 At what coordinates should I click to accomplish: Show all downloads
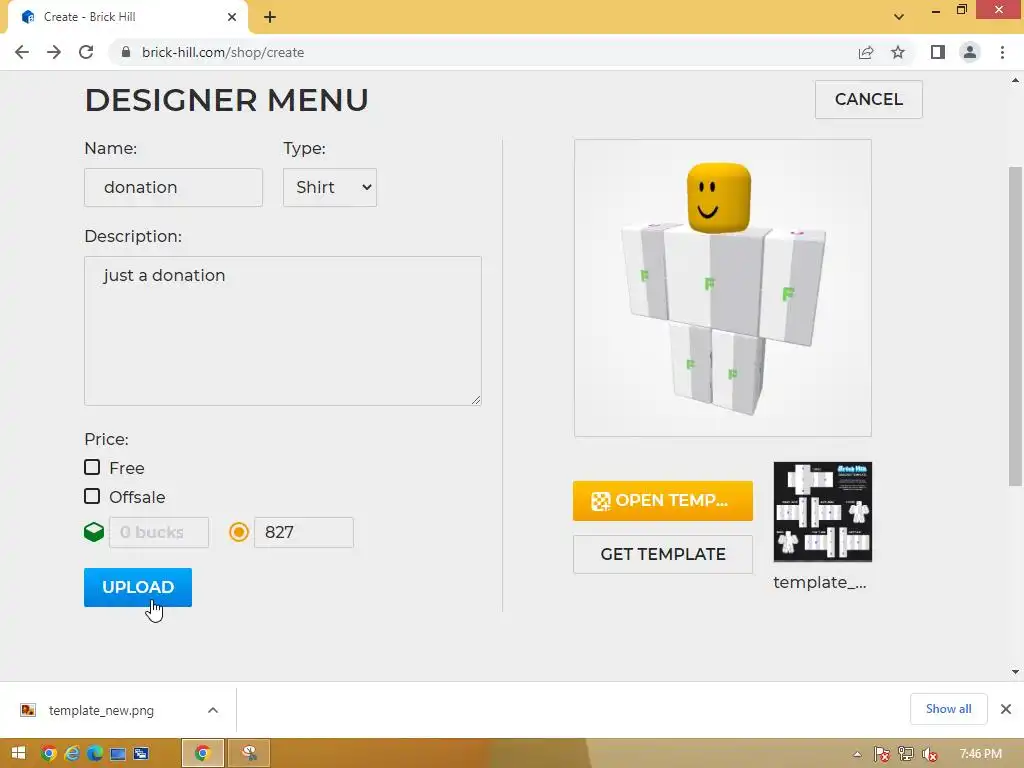pyautogui.click(x=948, y=709)
